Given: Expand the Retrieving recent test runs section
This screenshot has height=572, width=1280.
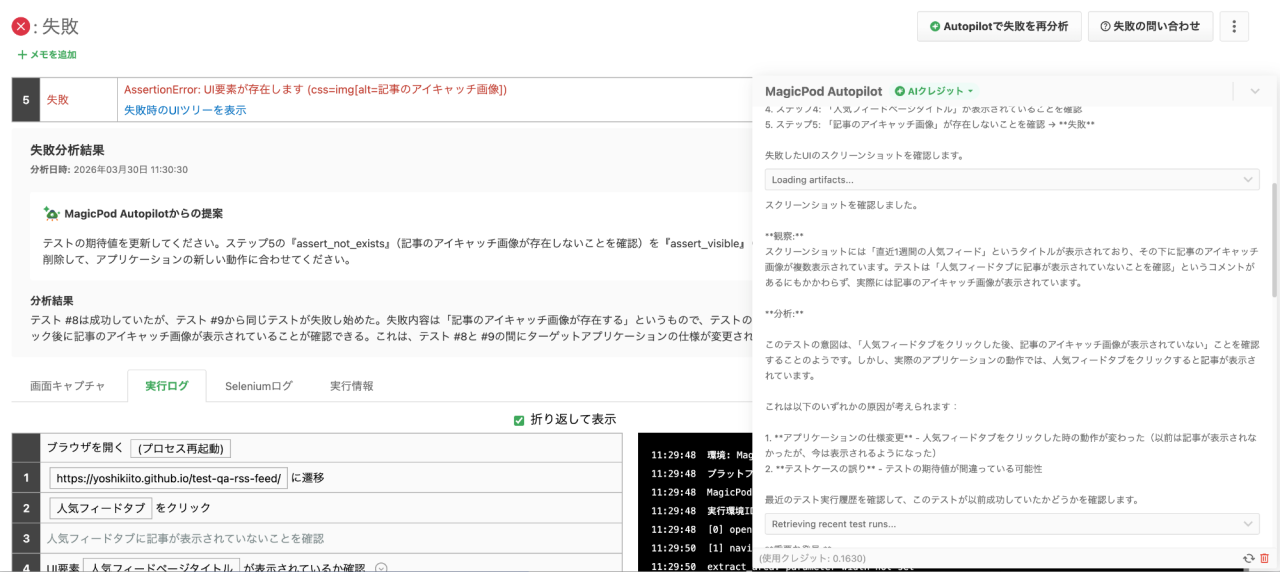Looking at the screenshot, I should pos(1012,524).
